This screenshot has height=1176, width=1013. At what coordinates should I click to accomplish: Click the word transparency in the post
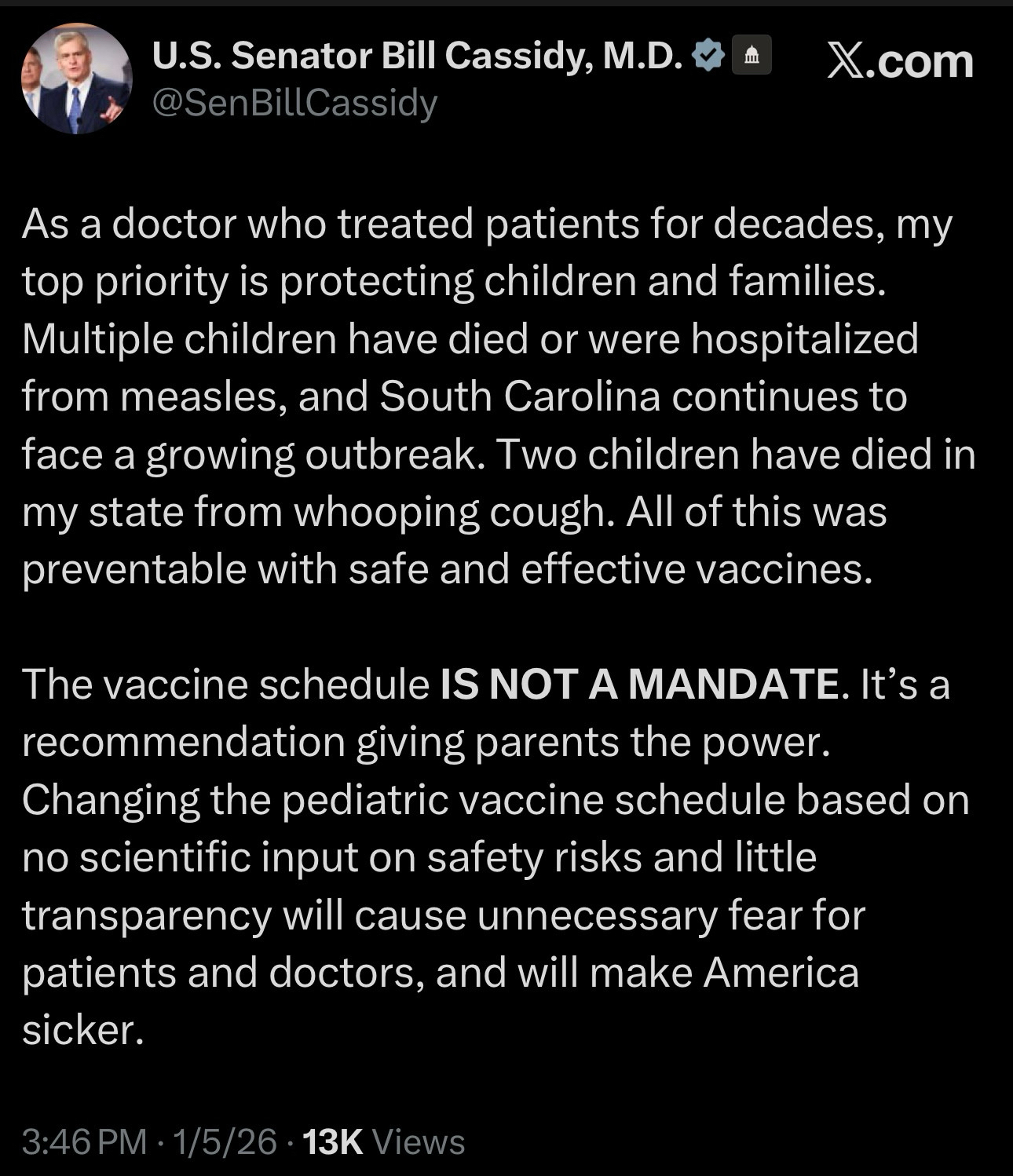(x=147, y=915)
